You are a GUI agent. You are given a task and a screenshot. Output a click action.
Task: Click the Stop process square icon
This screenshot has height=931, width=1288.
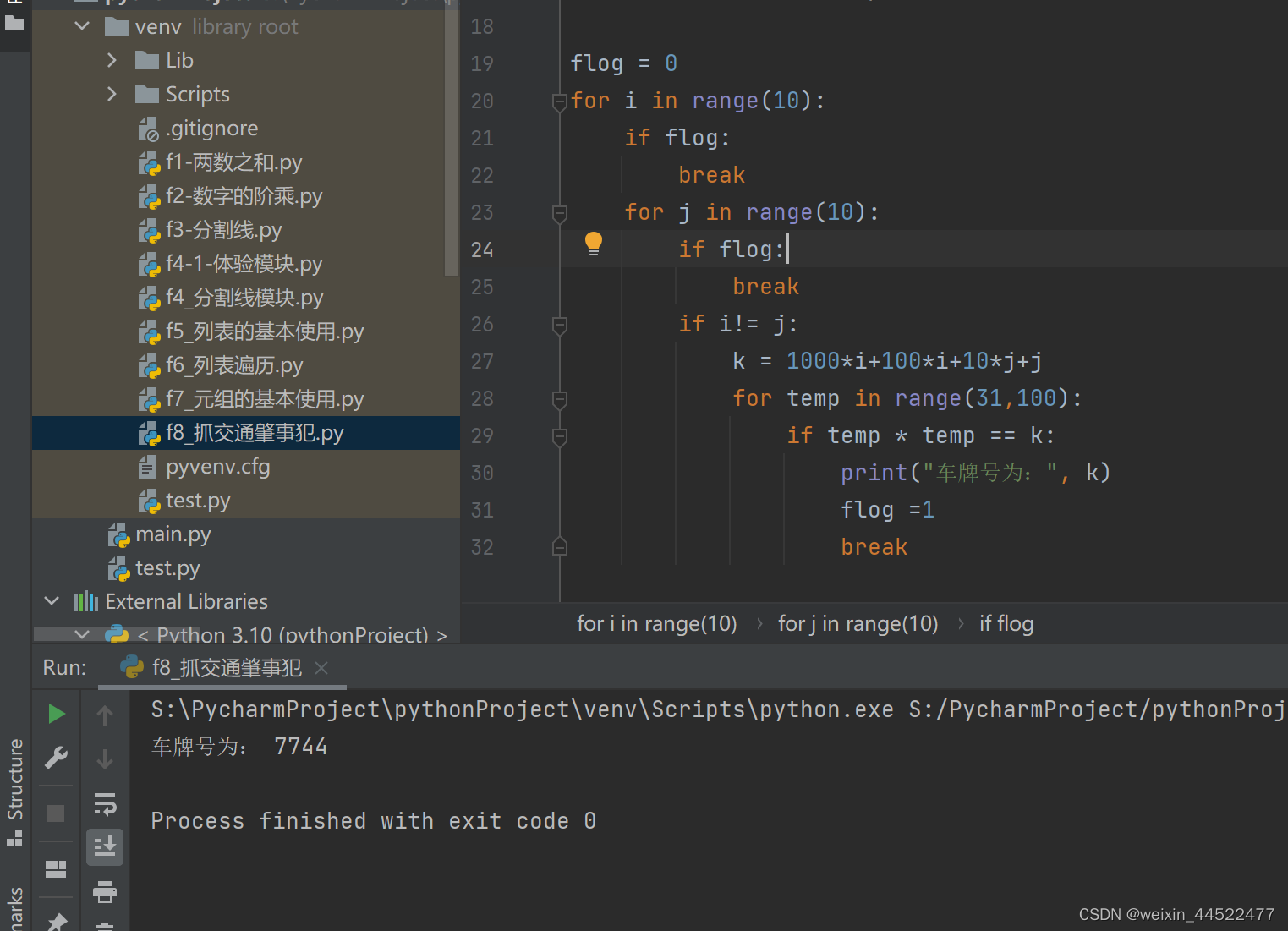pyautogui.click(x=56, y=813)
